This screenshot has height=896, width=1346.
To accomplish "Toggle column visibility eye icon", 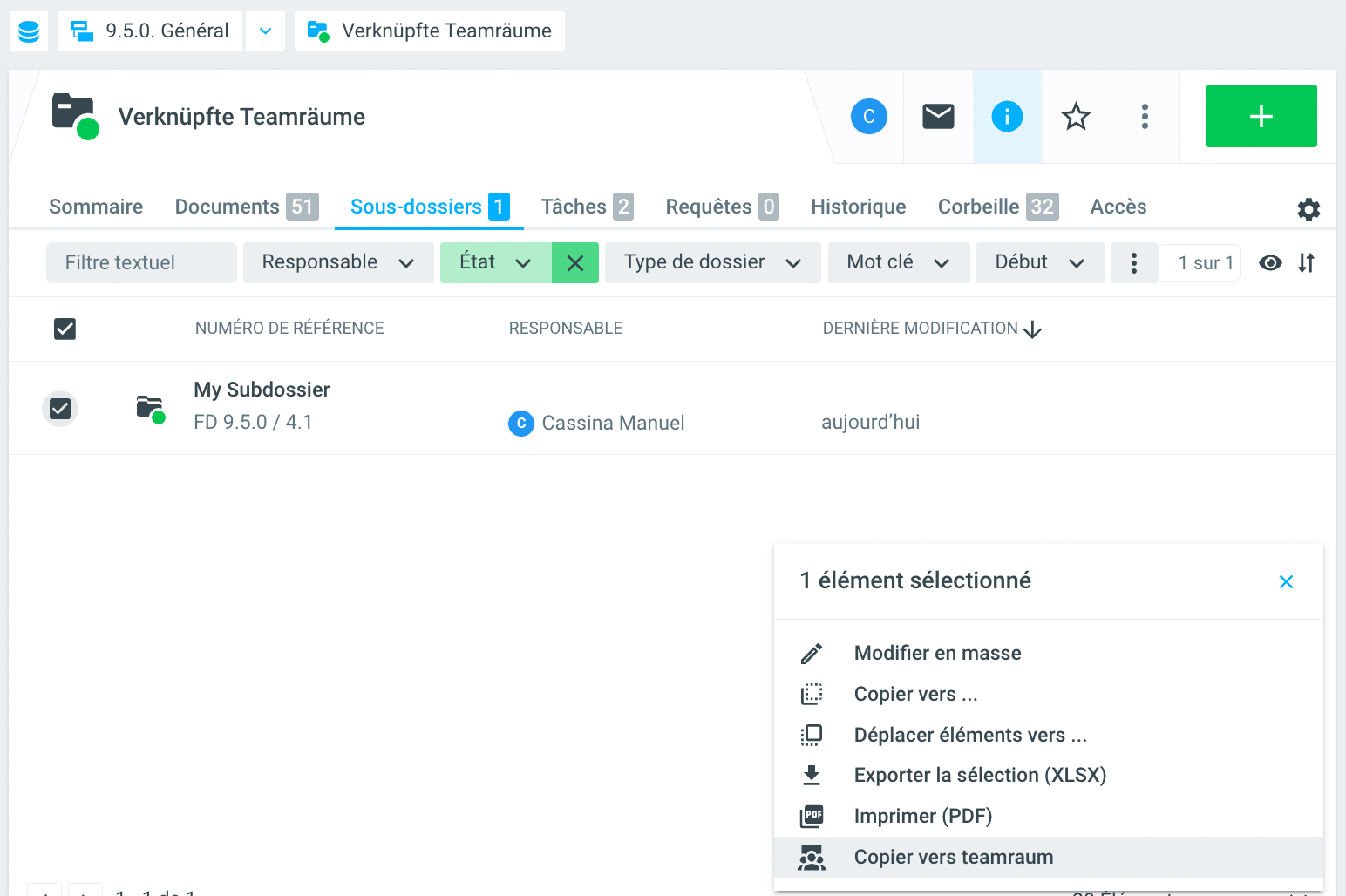I will 1270,262.
